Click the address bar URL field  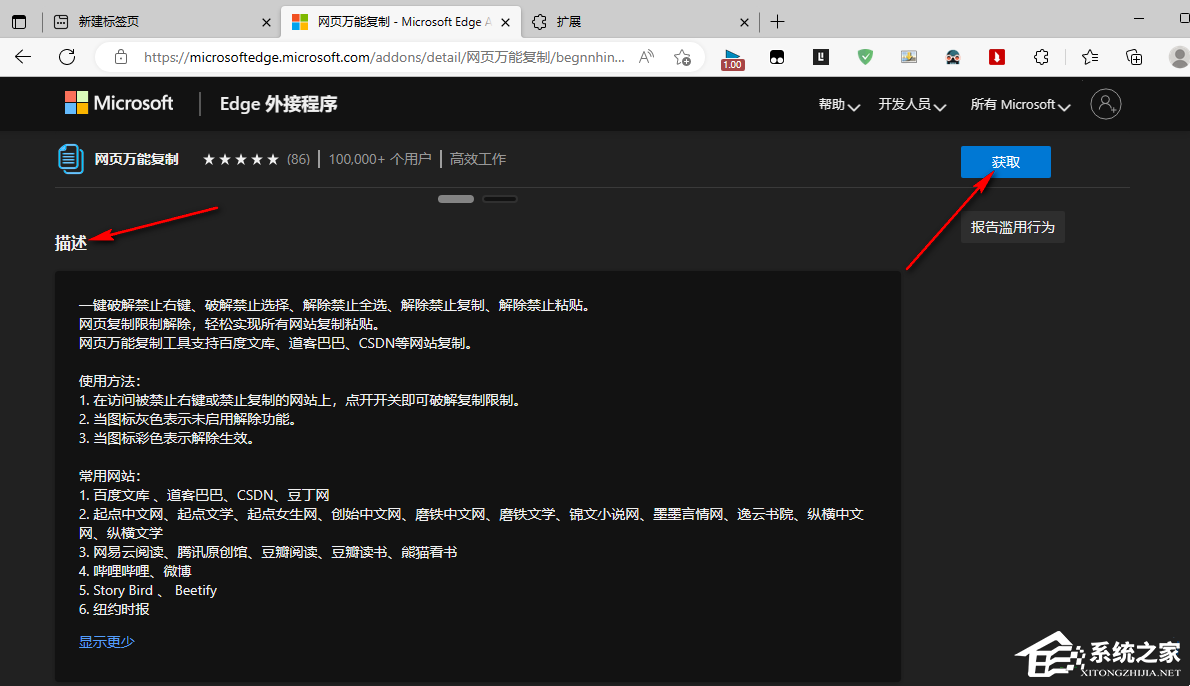click(380, 57)
